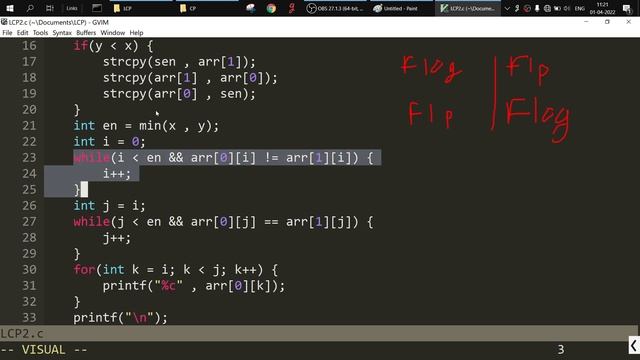Image resolution: width=640 pixels, height=360 pixels.
Task: Click closing brace on line 20
Action: 77,110
